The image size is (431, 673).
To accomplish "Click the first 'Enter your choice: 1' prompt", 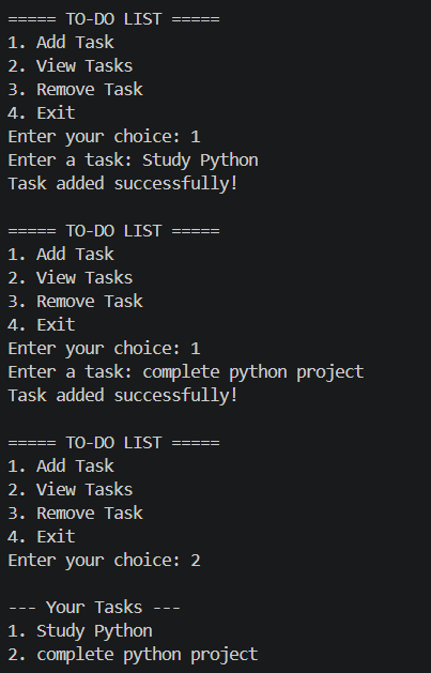I will click(104, 137).
